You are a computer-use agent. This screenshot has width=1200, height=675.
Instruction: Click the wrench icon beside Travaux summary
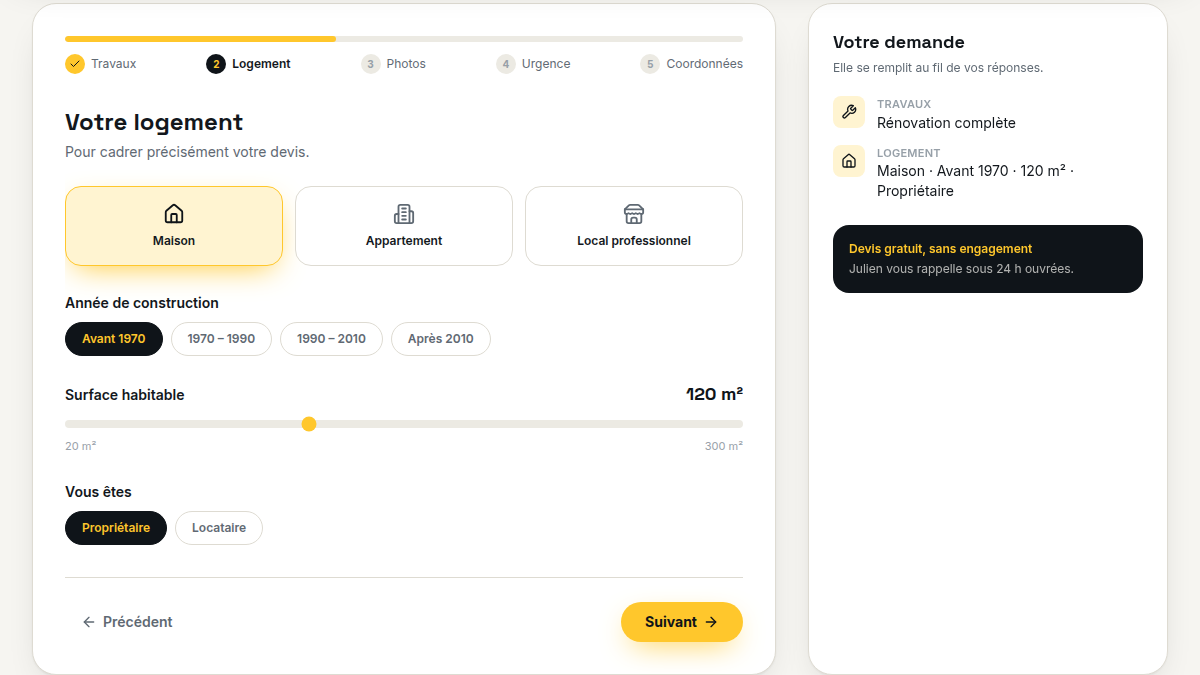click(849, 112)
